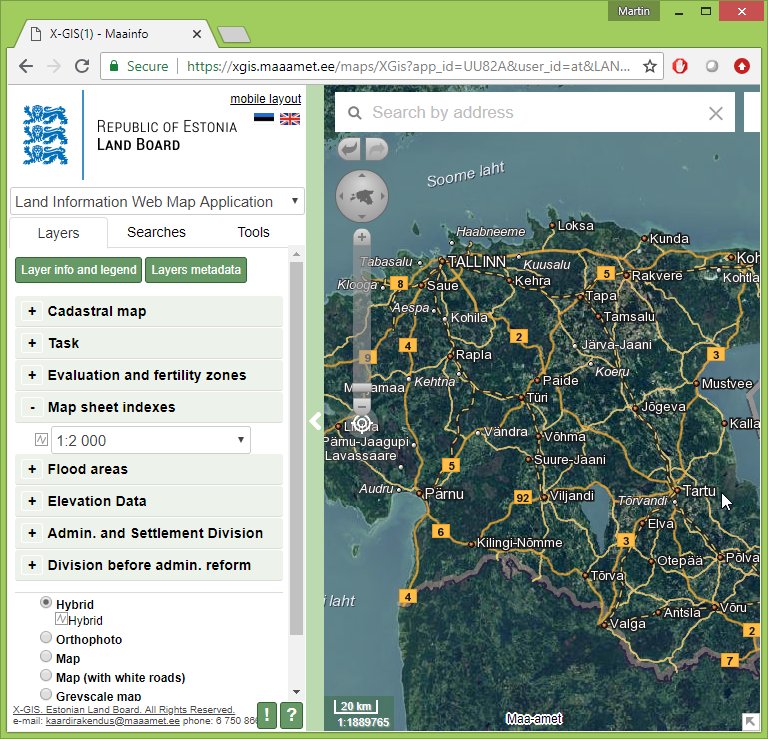The width and height of the screenshot is (768, 739).
Task: Undo the previous map view with the back arrow
Action: click(349, 149)
